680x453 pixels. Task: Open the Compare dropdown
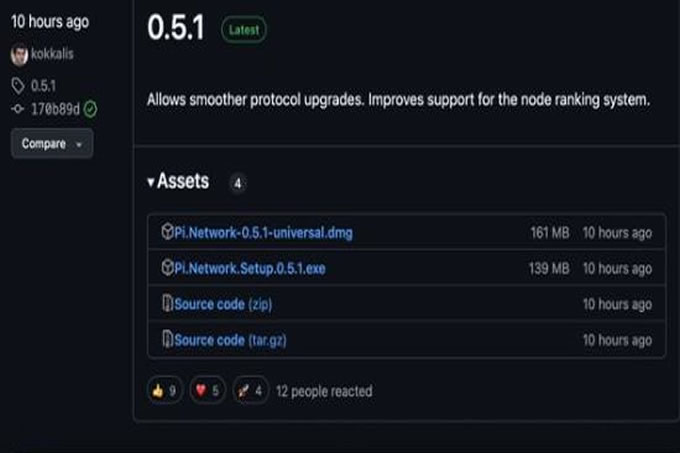52,143
